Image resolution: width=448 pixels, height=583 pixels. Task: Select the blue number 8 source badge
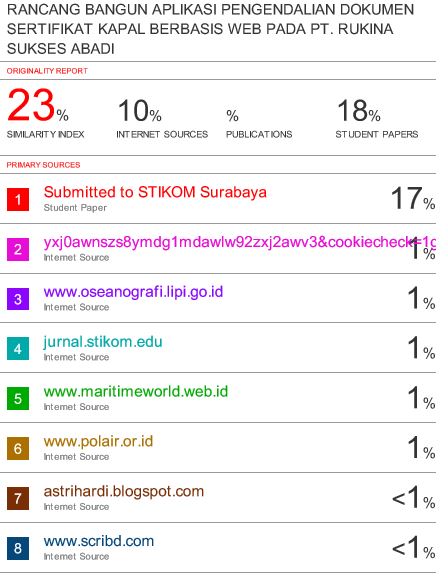coord(18,548)
